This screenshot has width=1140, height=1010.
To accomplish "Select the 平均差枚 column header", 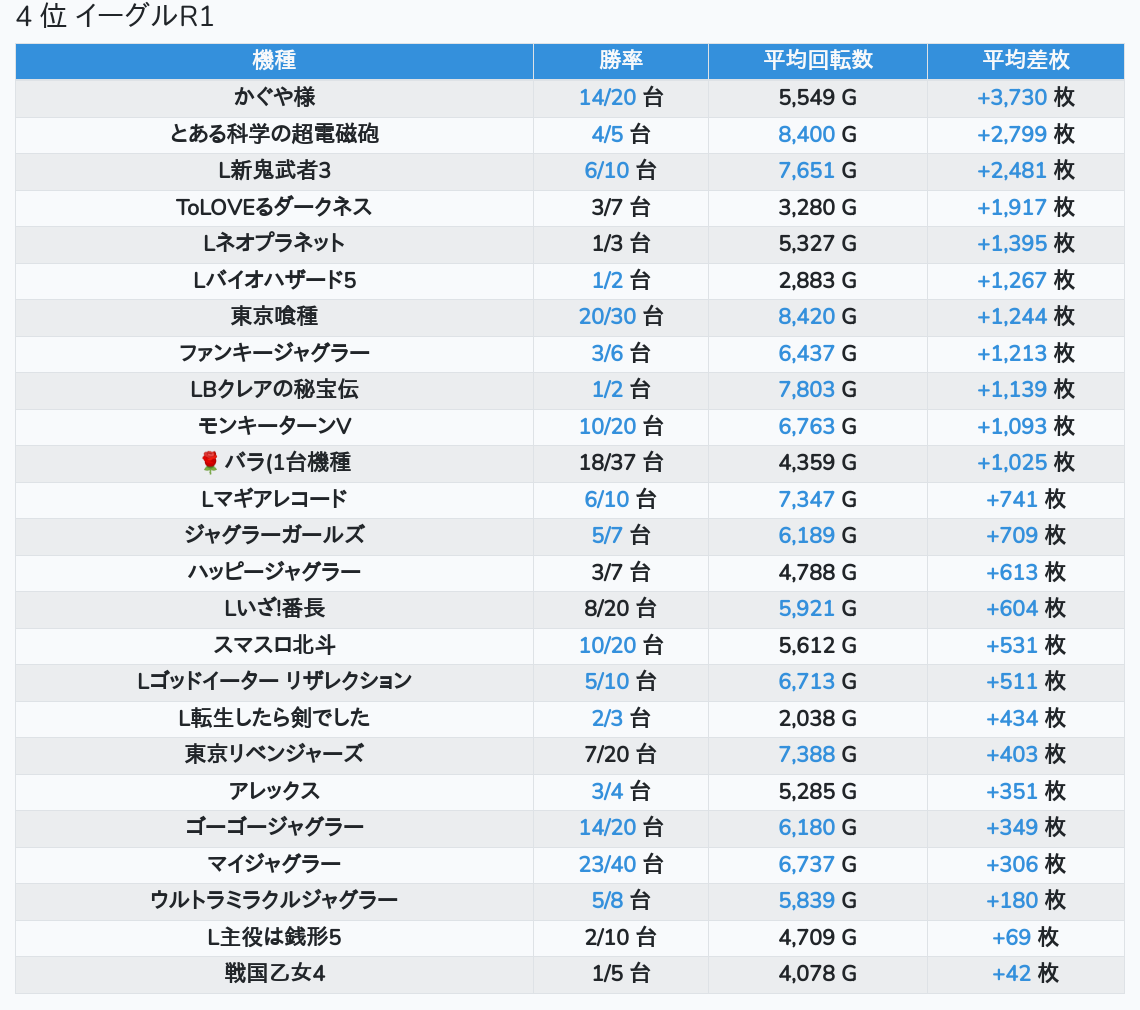I will pyautogui.click(x=1025, y=60).
